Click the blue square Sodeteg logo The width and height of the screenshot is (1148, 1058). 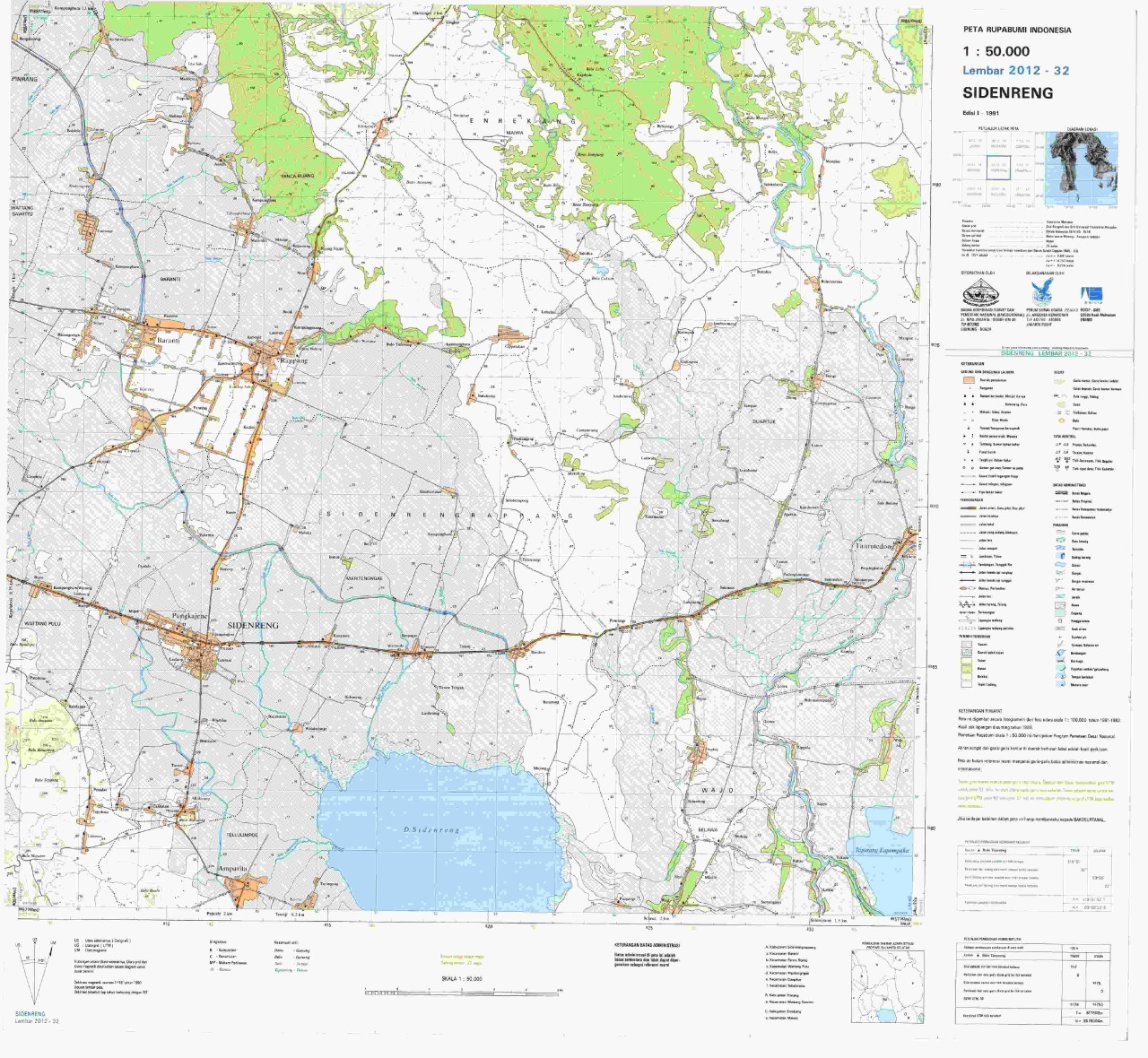click(x=1091, y=295)
